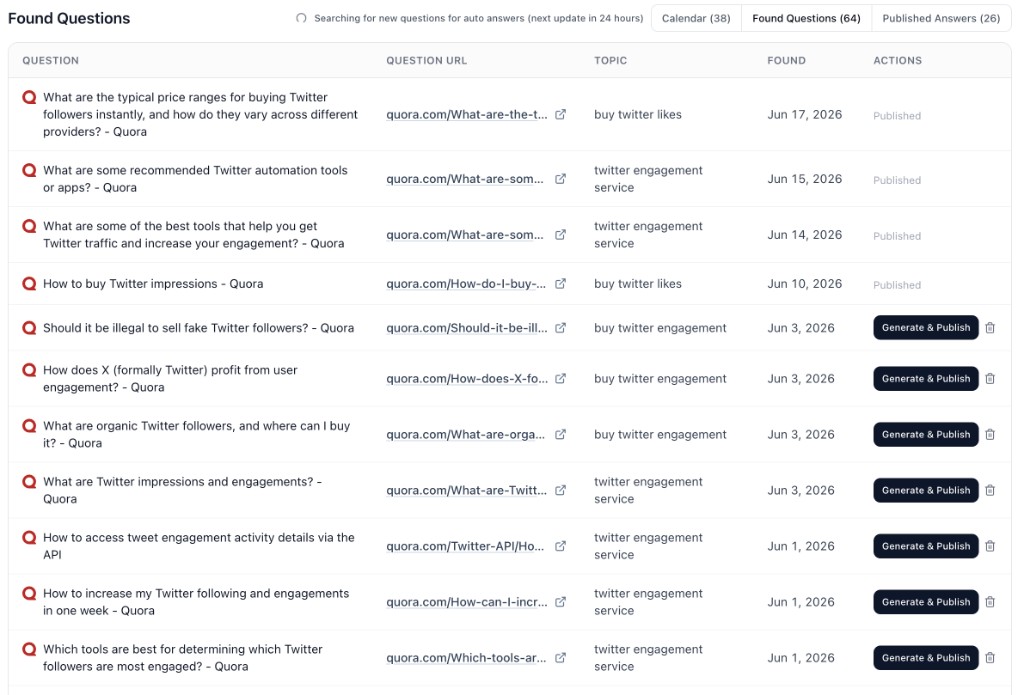Open quora.com/What-are-orga... link

(465, 434)
